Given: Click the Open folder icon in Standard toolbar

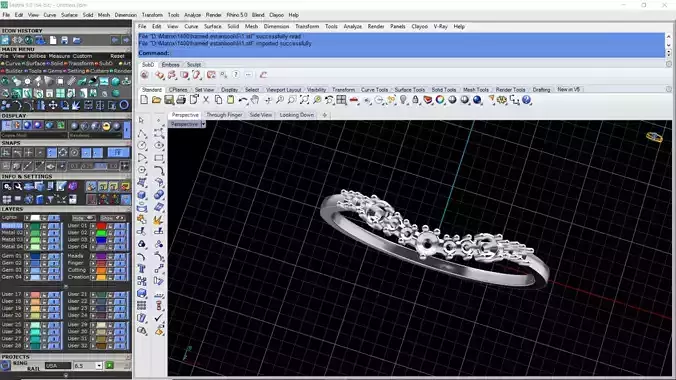Looking at the screenshot, I should 156,100.
